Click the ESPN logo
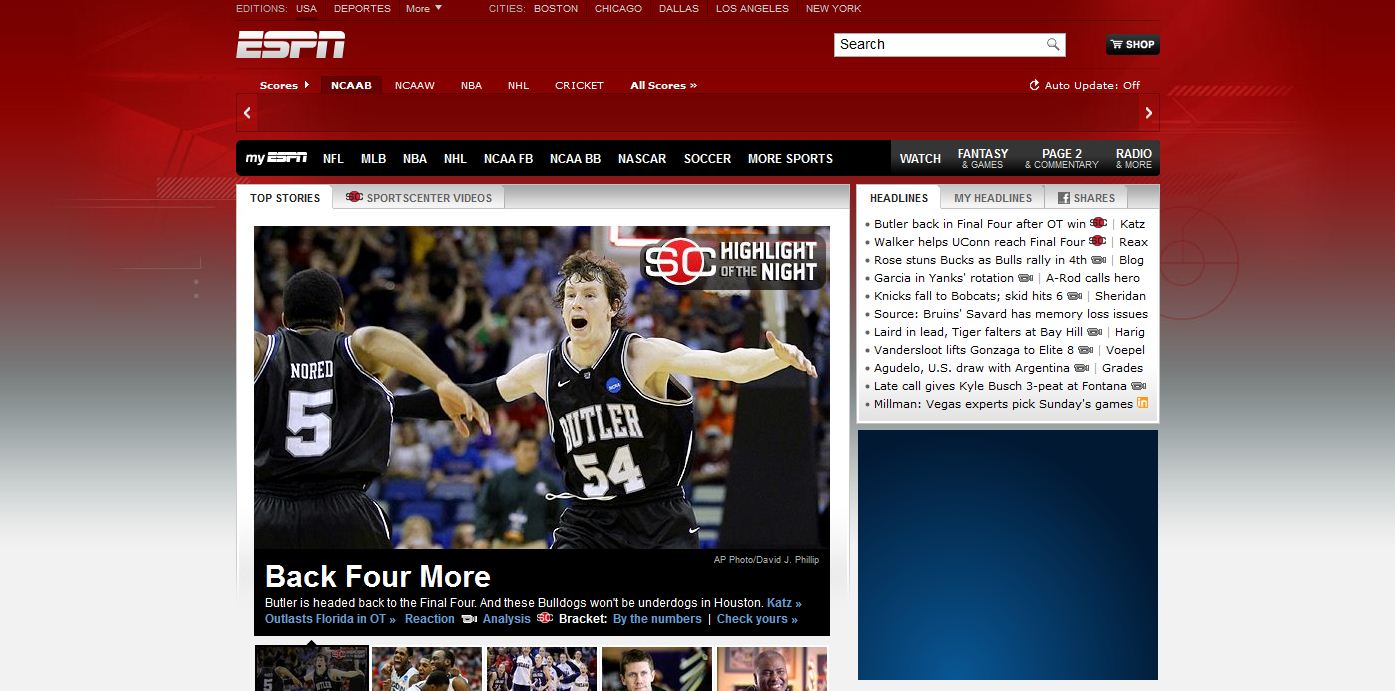The image size is (1395, 691). [x=291, y=45]
